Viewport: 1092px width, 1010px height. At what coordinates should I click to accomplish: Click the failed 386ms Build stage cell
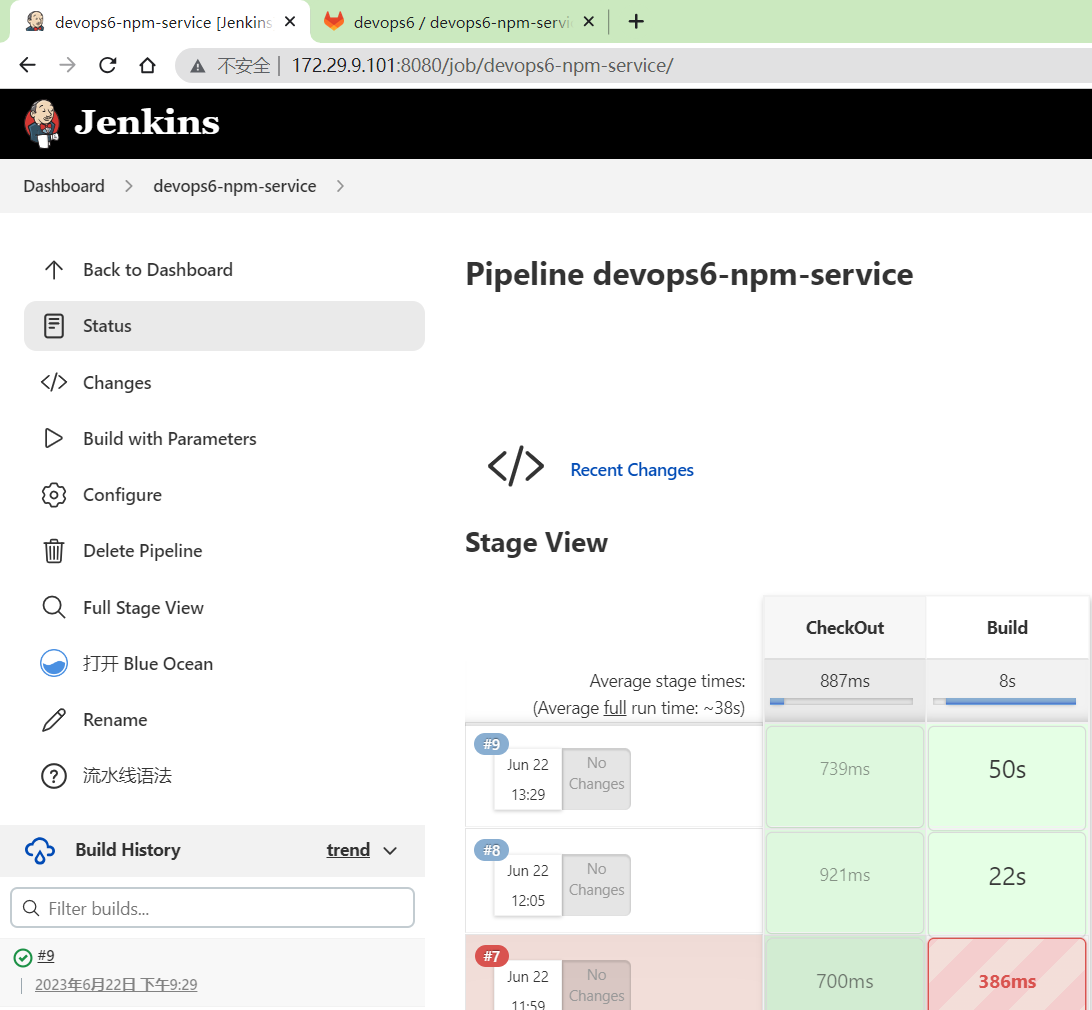point(1007,975)
